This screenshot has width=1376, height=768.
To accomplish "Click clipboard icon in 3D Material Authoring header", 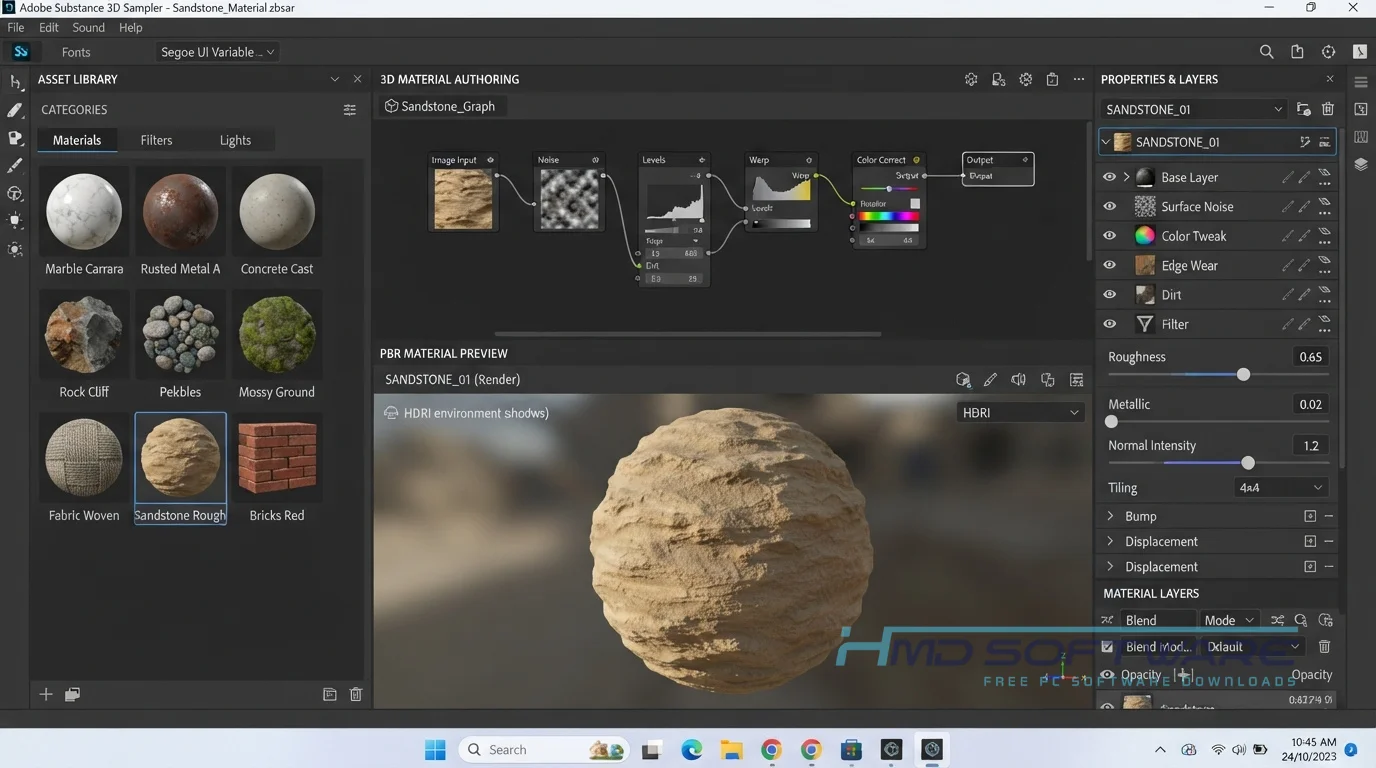I will point(1052,79).
